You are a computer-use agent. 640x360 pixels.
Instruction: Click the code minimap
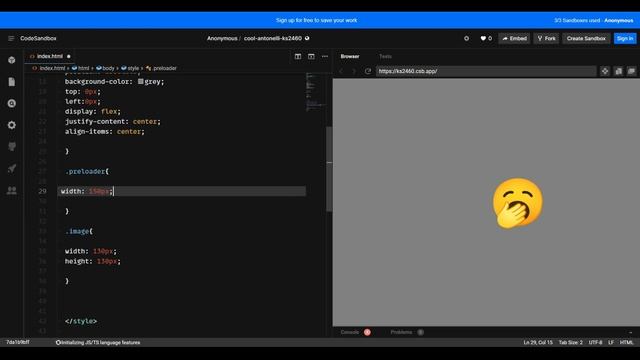point(315,92)
